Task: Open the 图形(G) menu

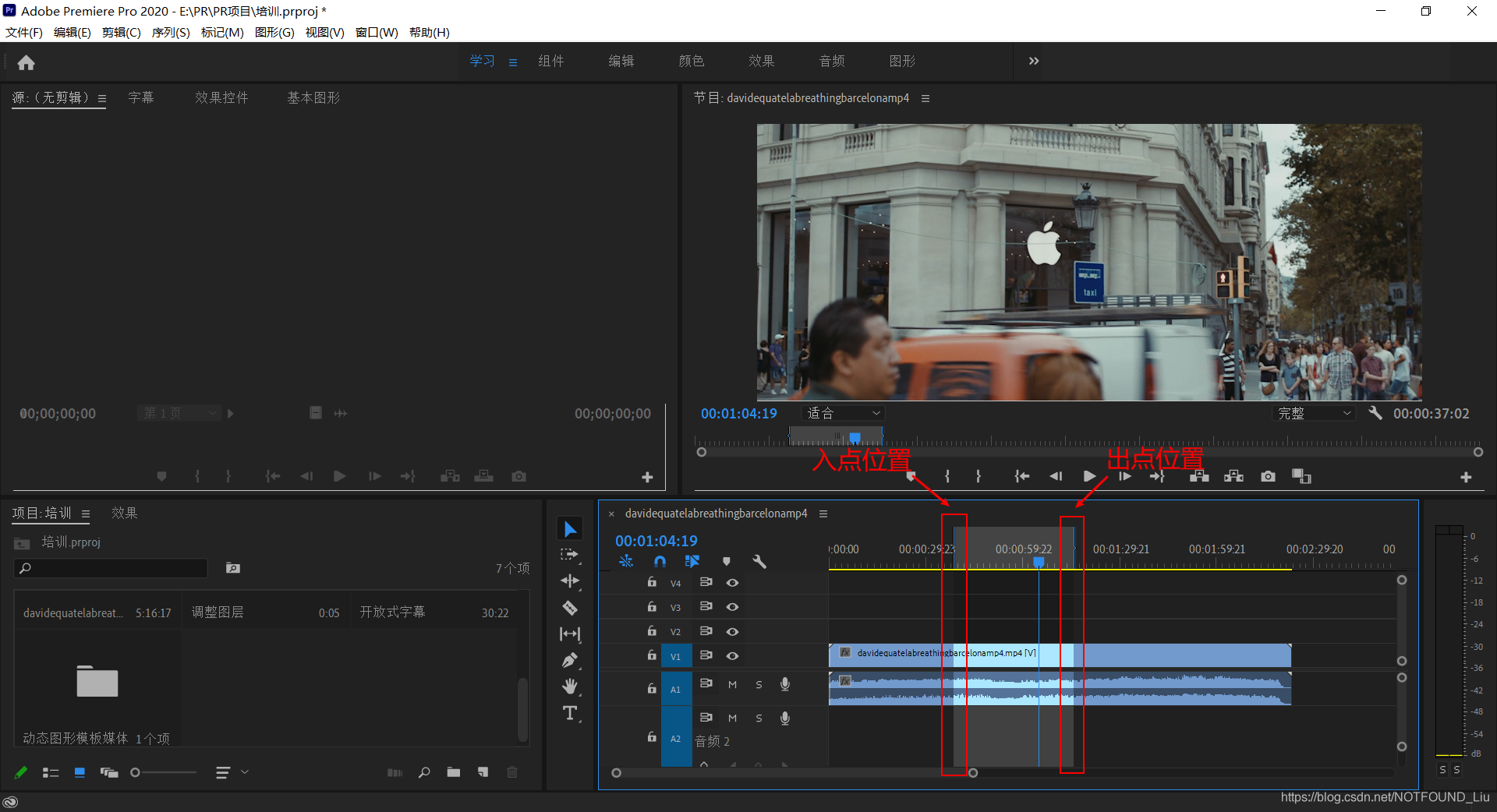Action: [274, 33]
